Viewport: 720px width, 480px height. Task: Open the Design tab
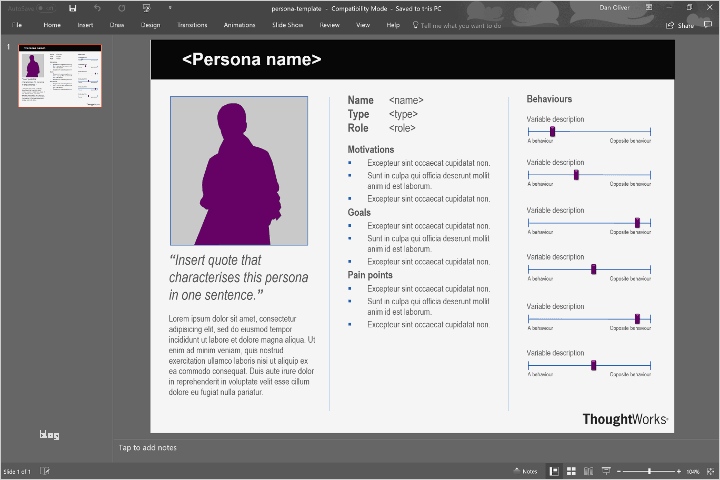point(150,24)
